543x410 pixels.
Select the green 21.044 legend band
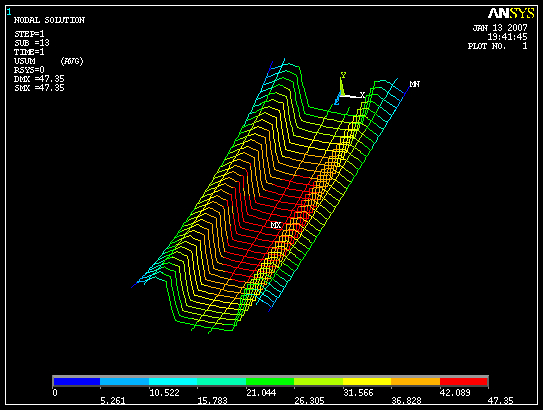click(270, 382)
